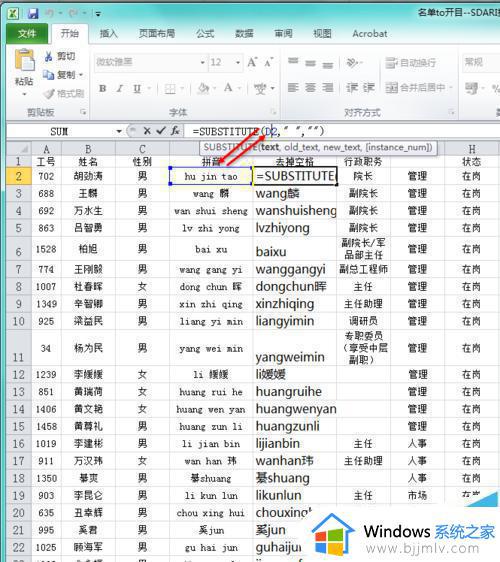Viewport: 500px width, 562px height.
Task: Click the Excel application icon
Action: click(x=13, y=14)
